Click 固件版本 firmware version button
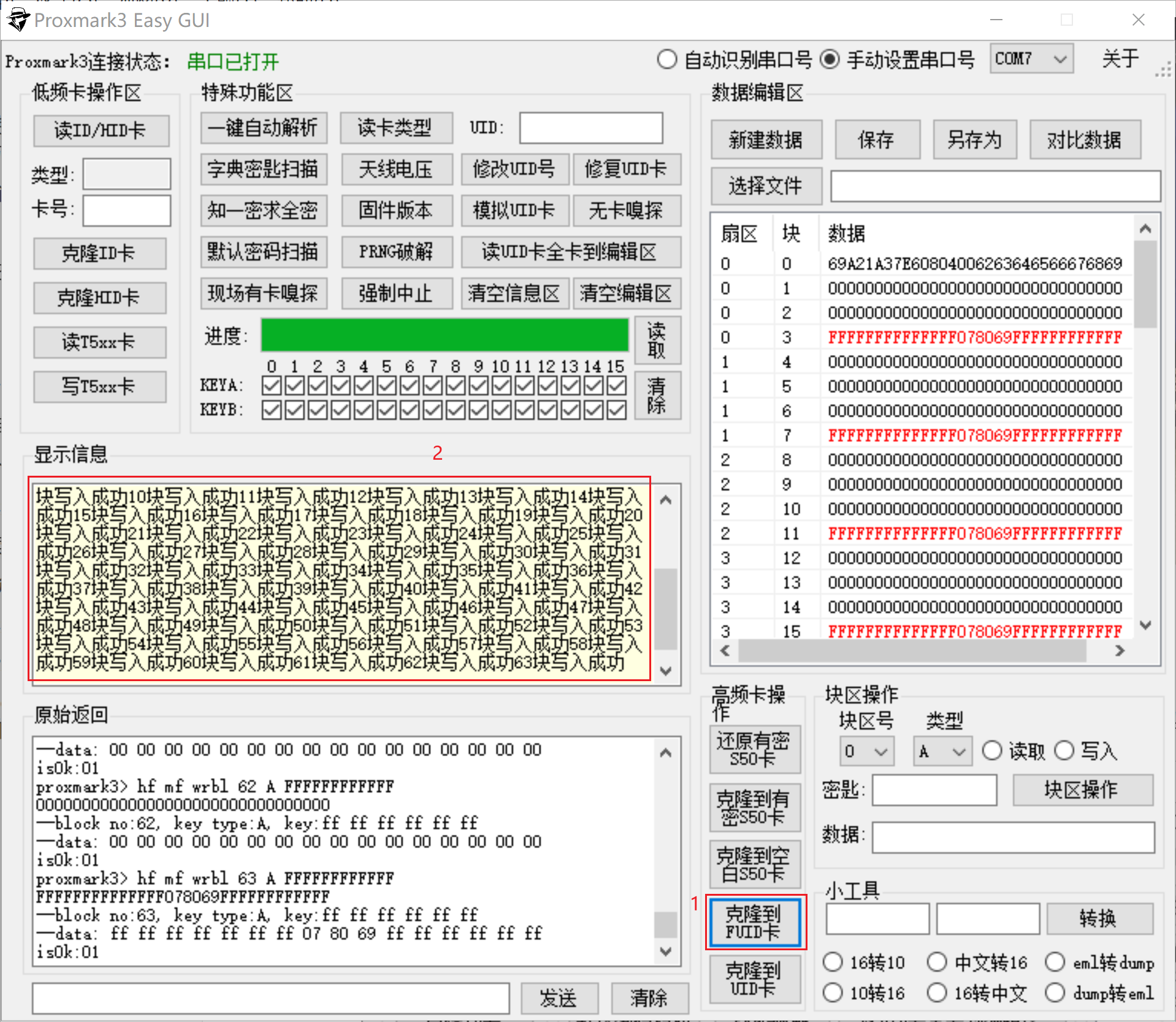The height and width of the screenshot is (1022, 1176). (396, 211)
